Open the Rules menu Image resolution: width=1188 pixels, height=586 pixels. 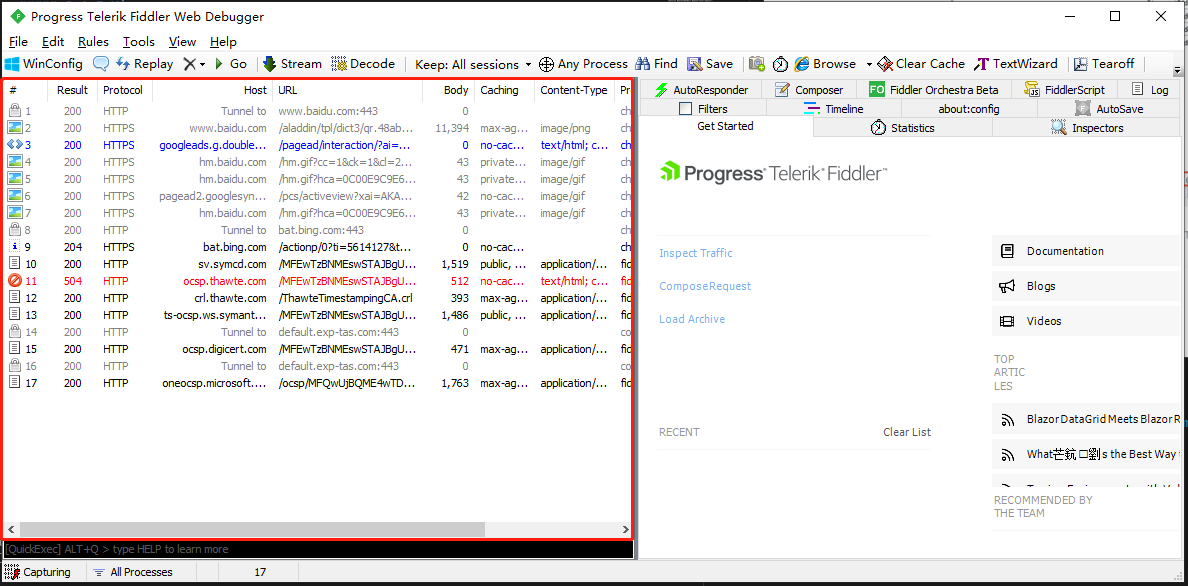tap(93, 42)
